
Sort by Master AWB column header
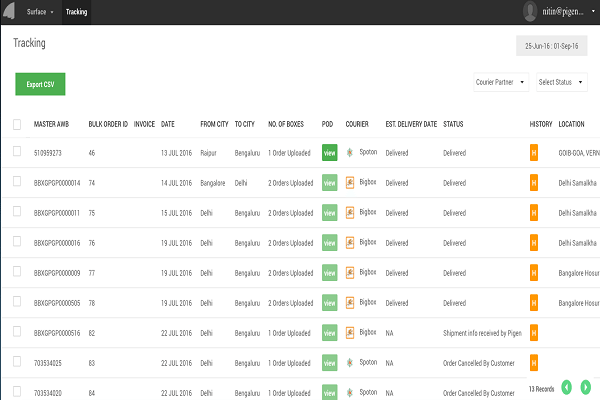pos(51,124)
